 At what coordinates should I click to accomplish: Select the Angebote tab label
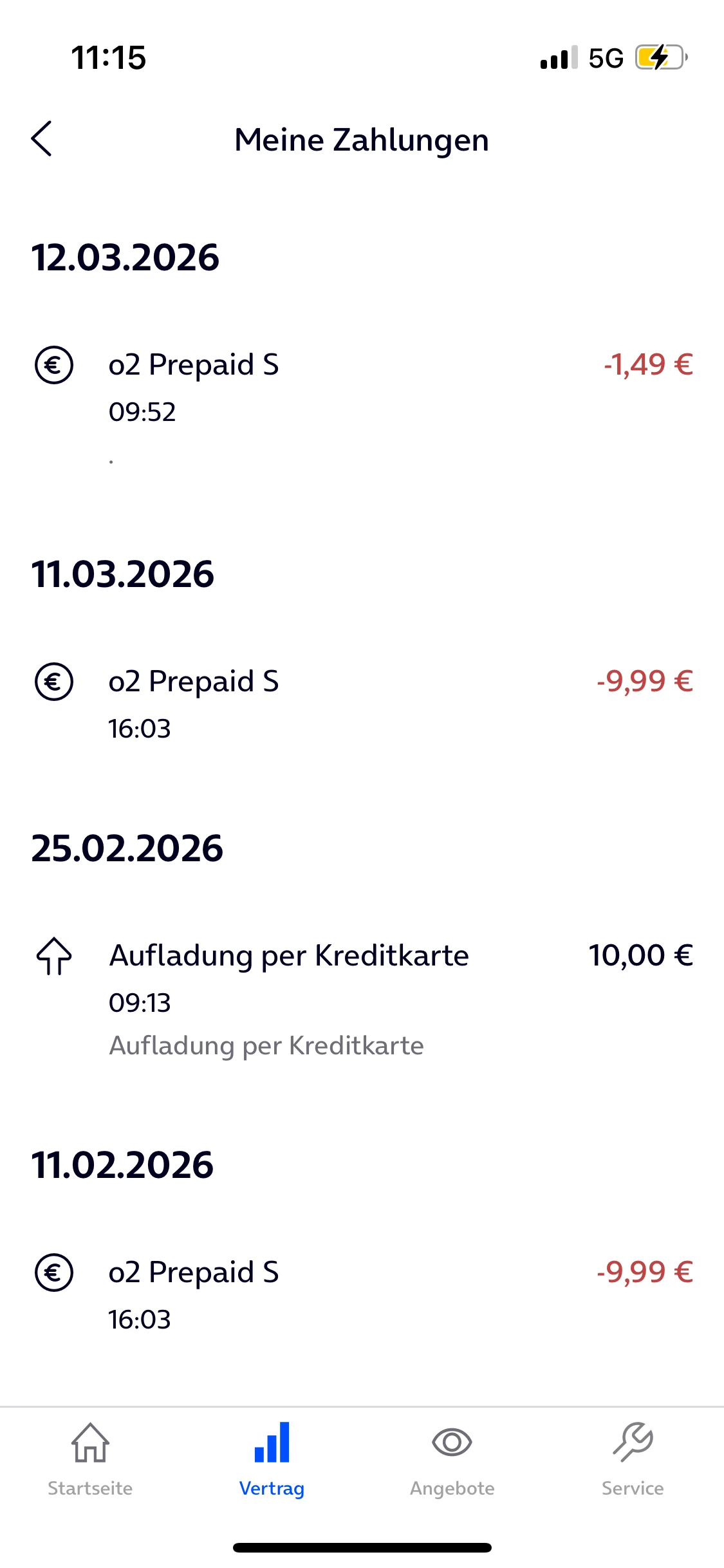coord(452,1488)
